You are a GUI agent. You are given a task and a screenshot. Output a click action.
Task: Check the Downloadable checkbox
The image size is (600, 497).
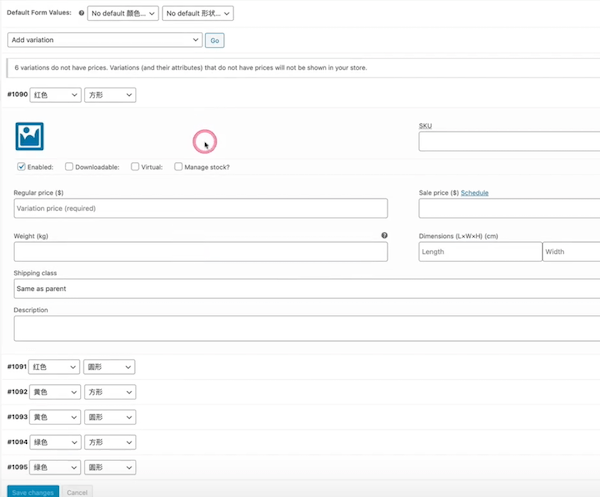[x=69, y=167]
